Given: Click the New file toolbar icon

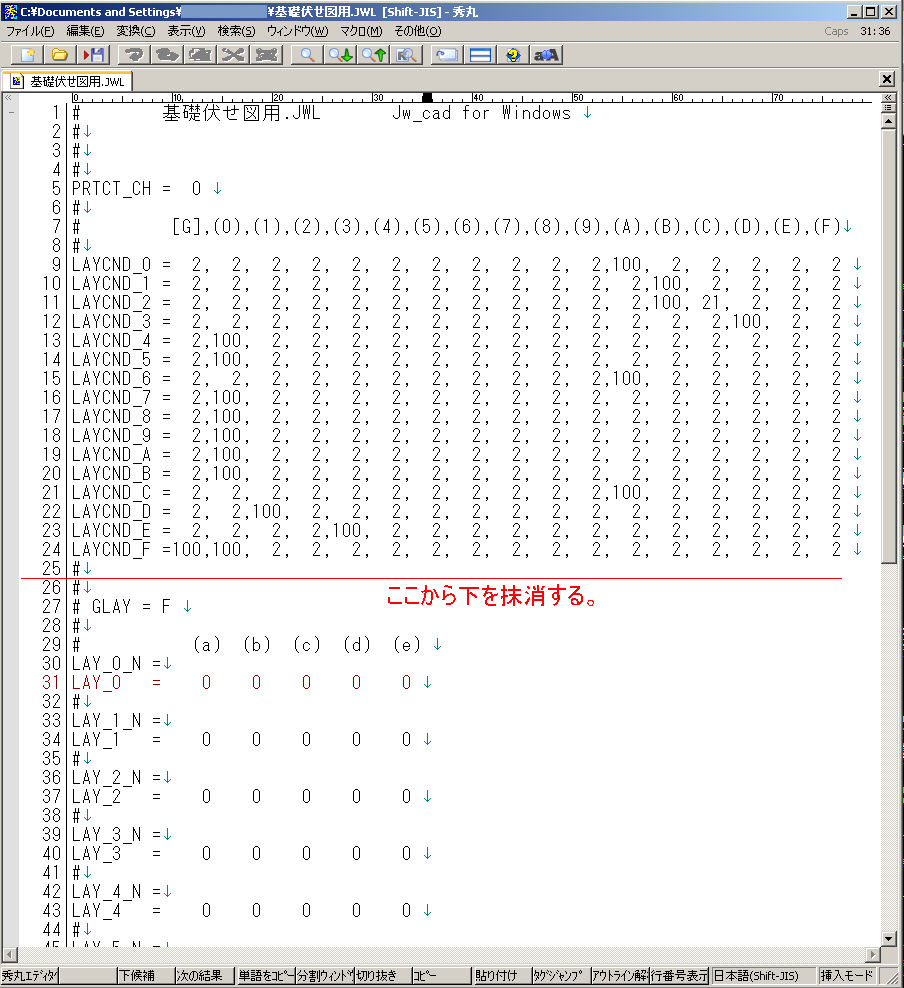Looking at the screenshot, I should (27, 54).
